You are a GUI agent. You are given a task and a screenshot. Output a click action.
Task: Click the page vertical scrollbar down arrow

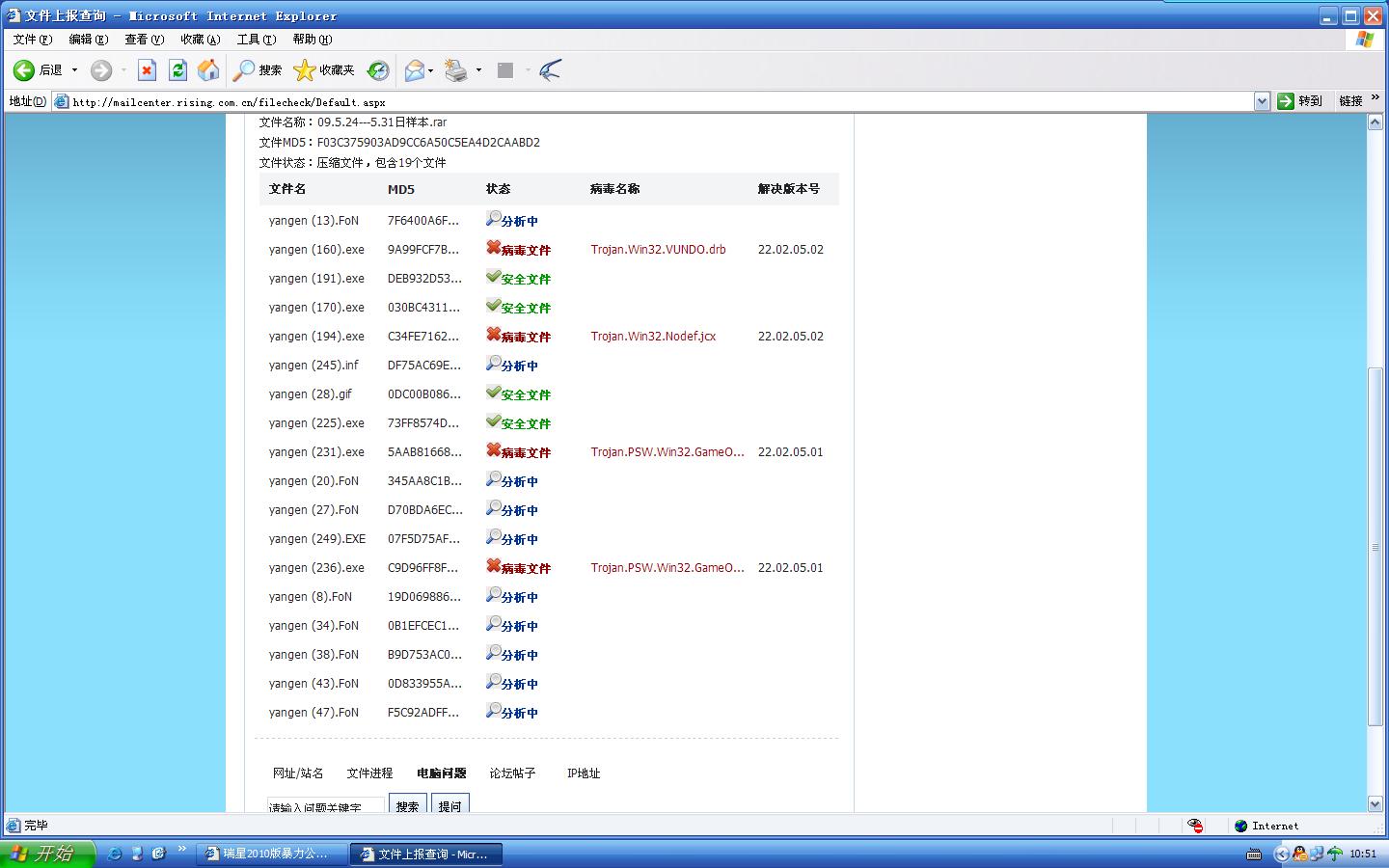(1375, 803)
